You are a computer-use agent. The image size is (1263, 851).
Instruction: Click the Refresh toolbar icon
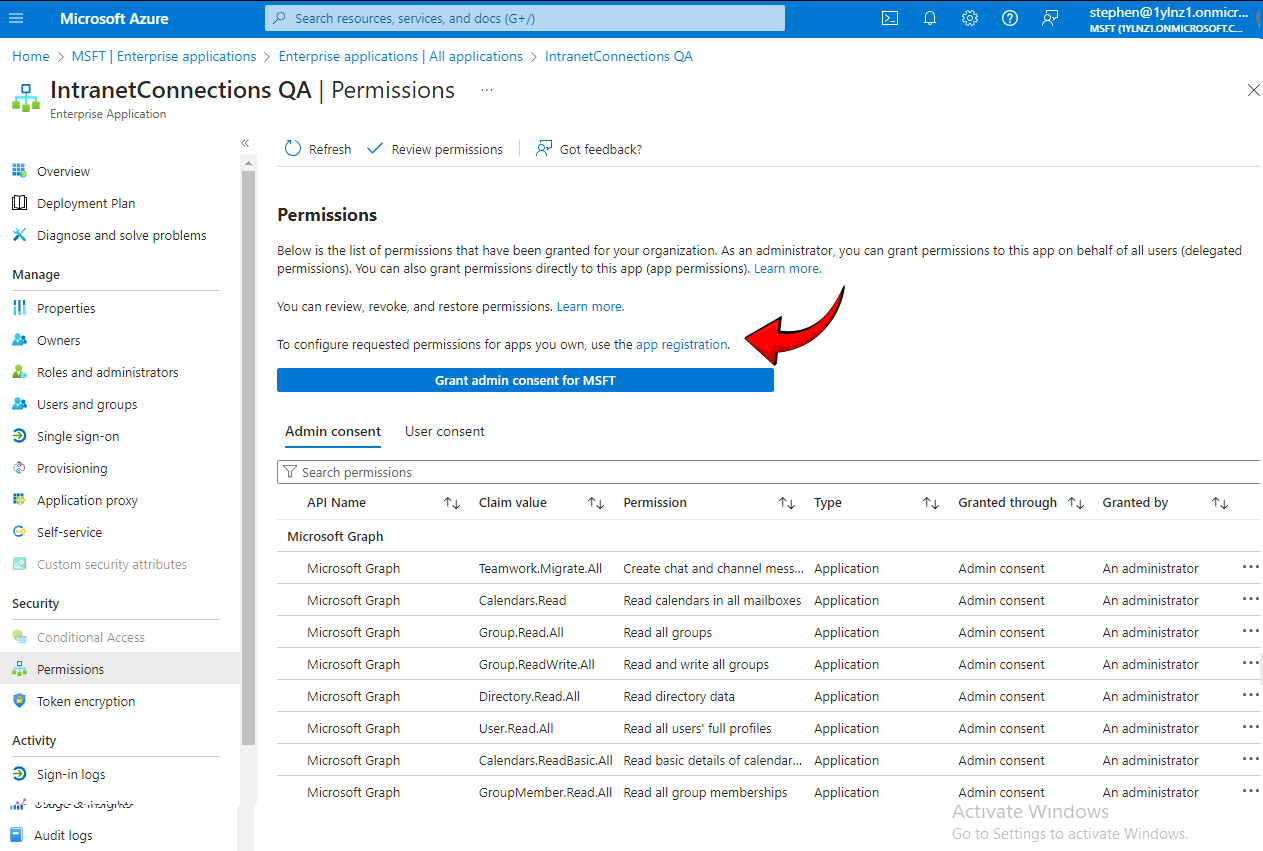pos(293,149)
